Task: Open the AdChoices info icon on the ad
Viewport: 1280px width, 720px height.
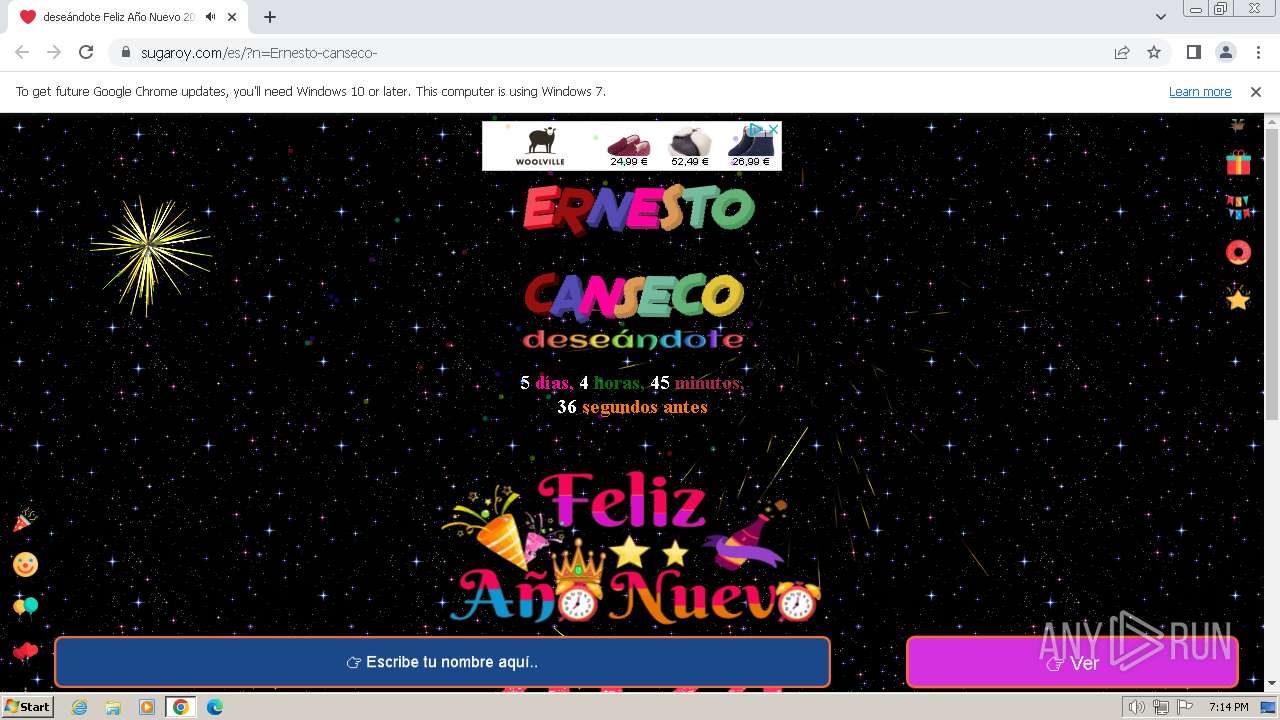Action: tap(758, 129)
